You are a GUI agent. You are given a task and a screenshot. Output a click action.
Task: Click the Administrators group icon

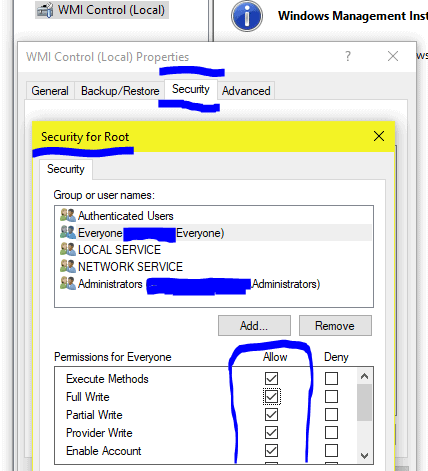click(68, 283)
